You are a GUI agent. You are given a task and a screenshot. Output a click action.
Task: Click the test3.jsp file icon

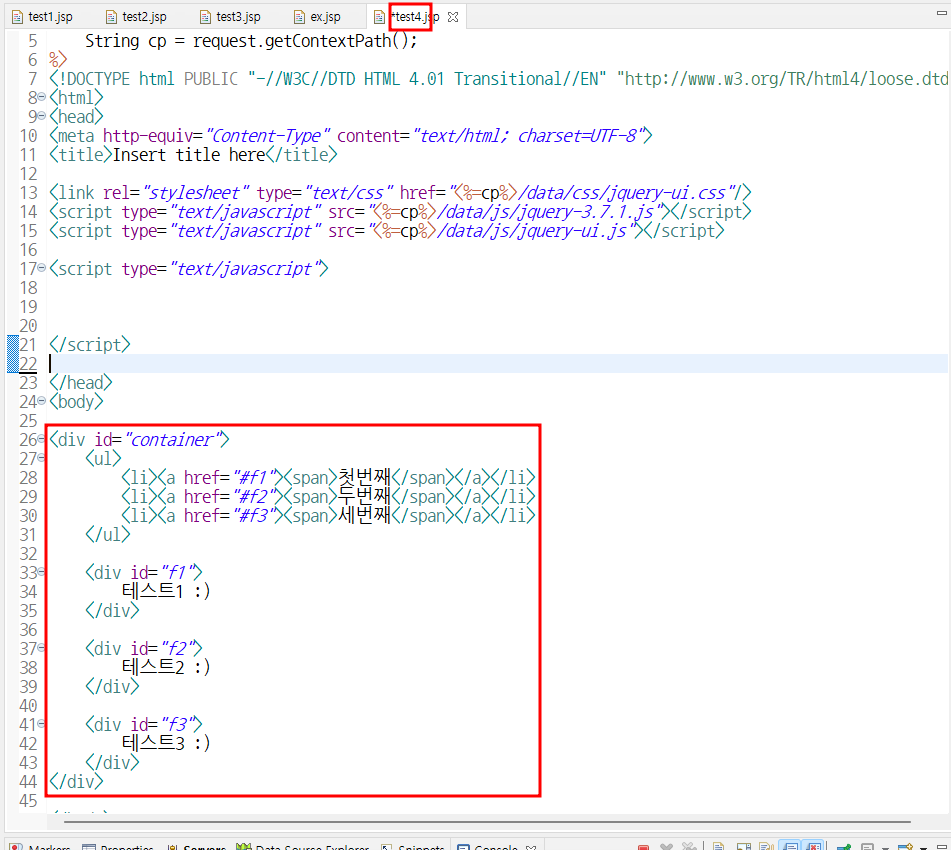(206, 17)
